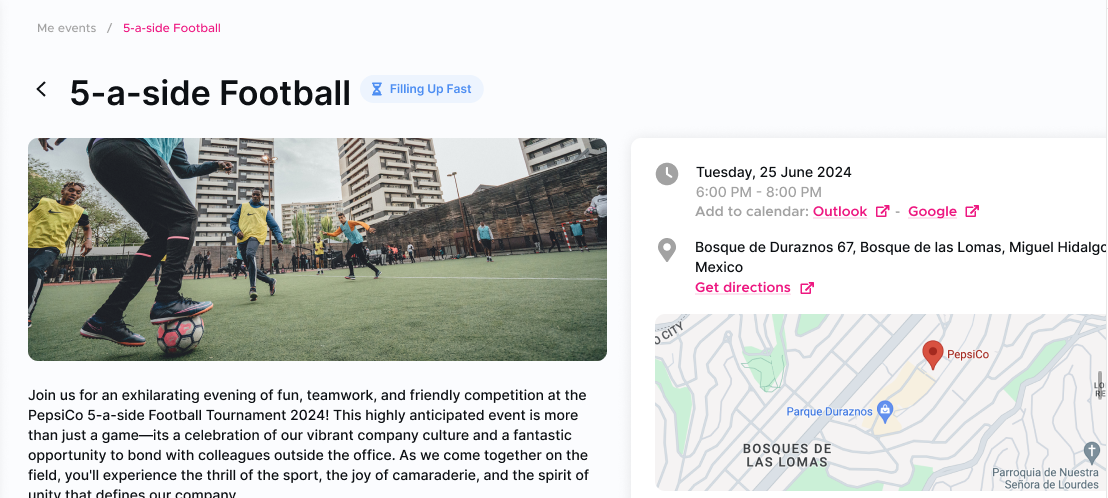
Task: Click the hourglass icon in the status badge
Action: (377, 89)
